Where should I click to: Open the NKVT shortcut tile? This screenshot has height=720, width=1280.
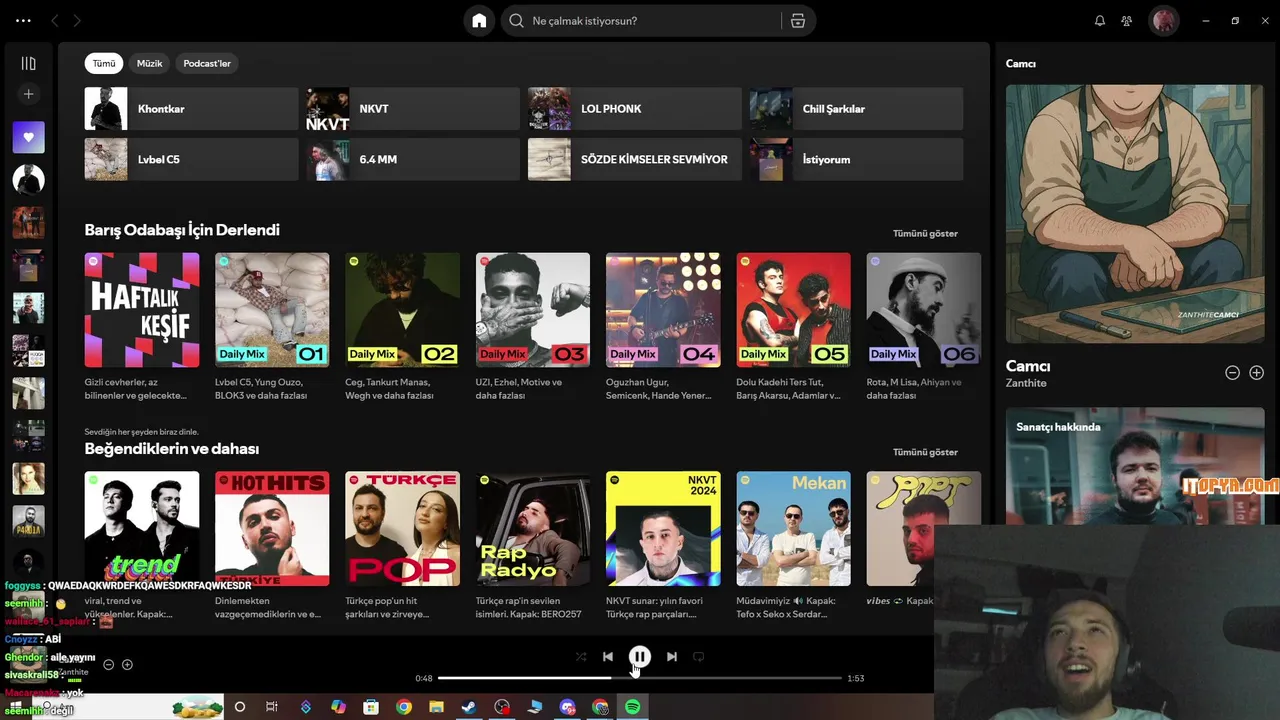point(413,109)
